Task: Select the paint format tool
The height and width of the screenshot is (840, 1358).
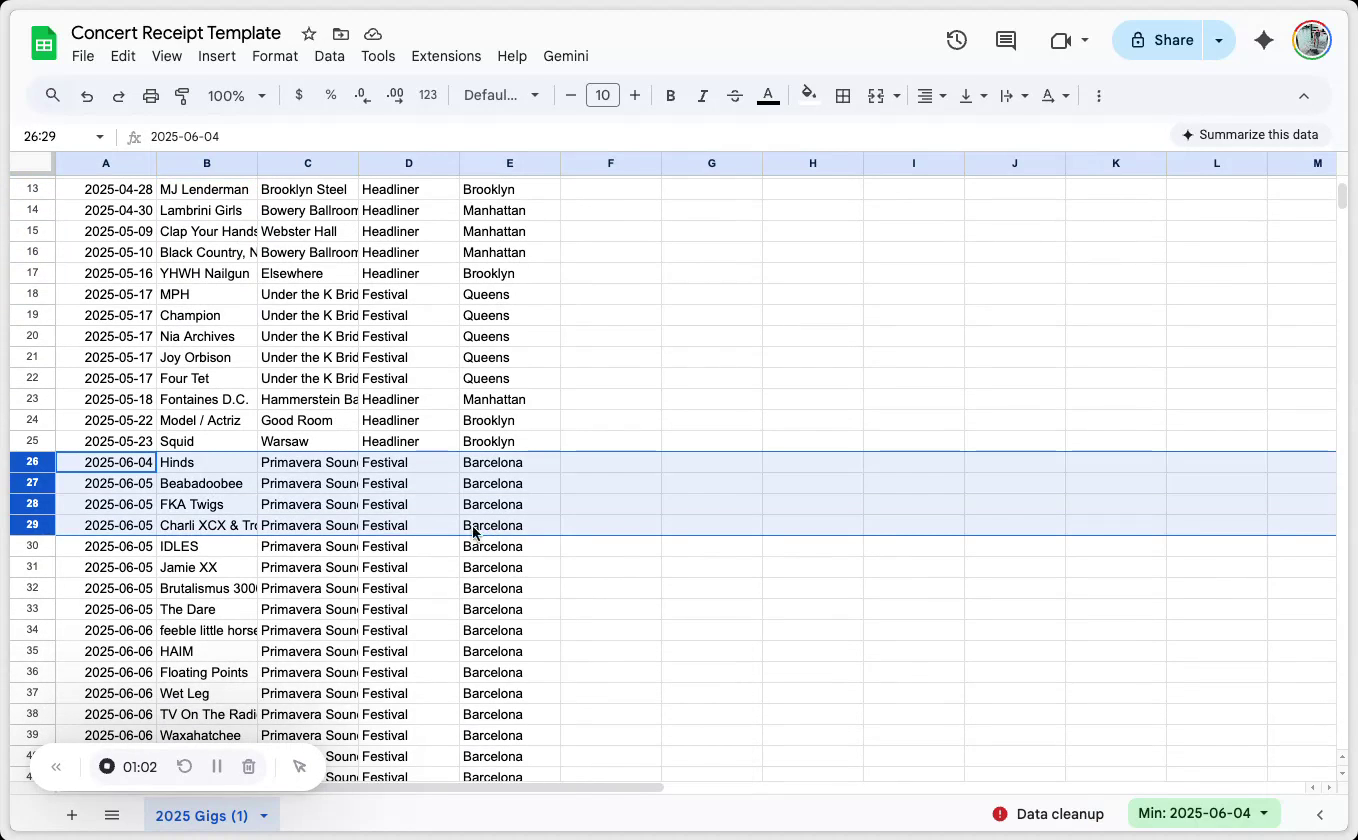Action: 182,96
